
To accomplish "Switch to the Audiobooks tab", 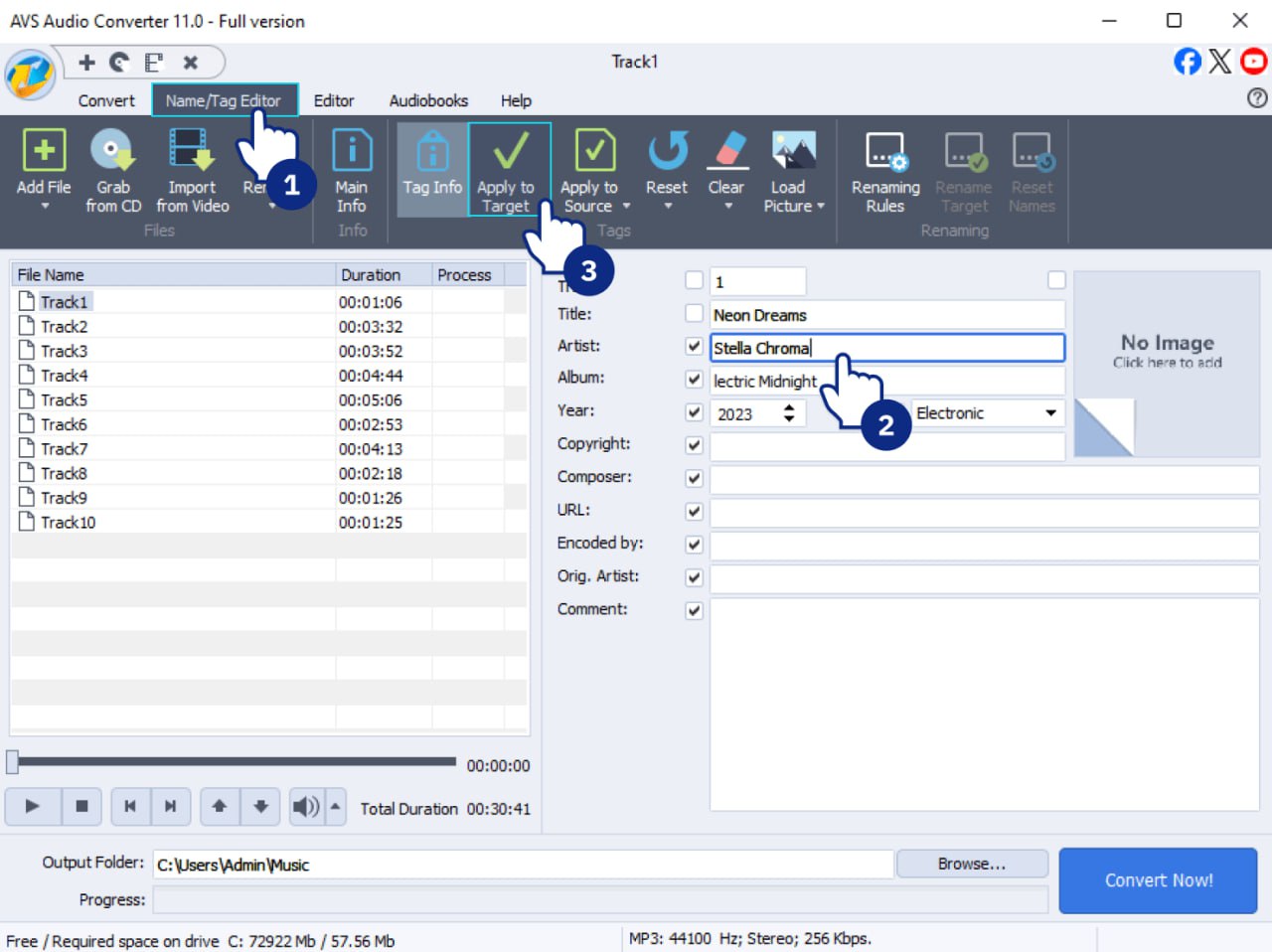I will pos(428,100).
